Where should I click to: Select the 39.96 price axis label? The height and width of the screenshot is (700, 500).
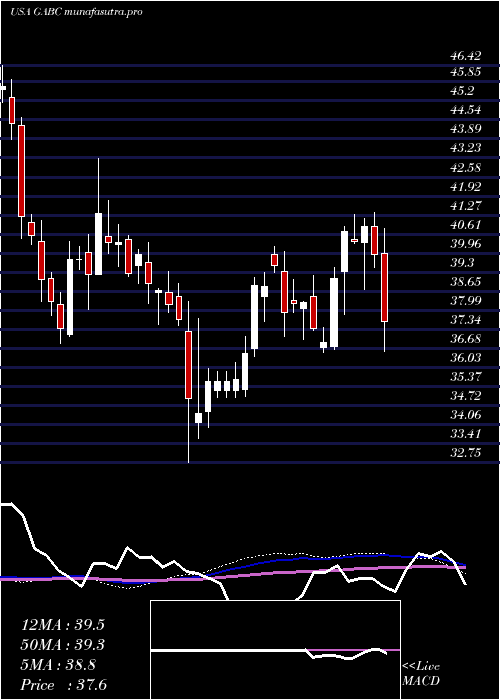[466, 244]
